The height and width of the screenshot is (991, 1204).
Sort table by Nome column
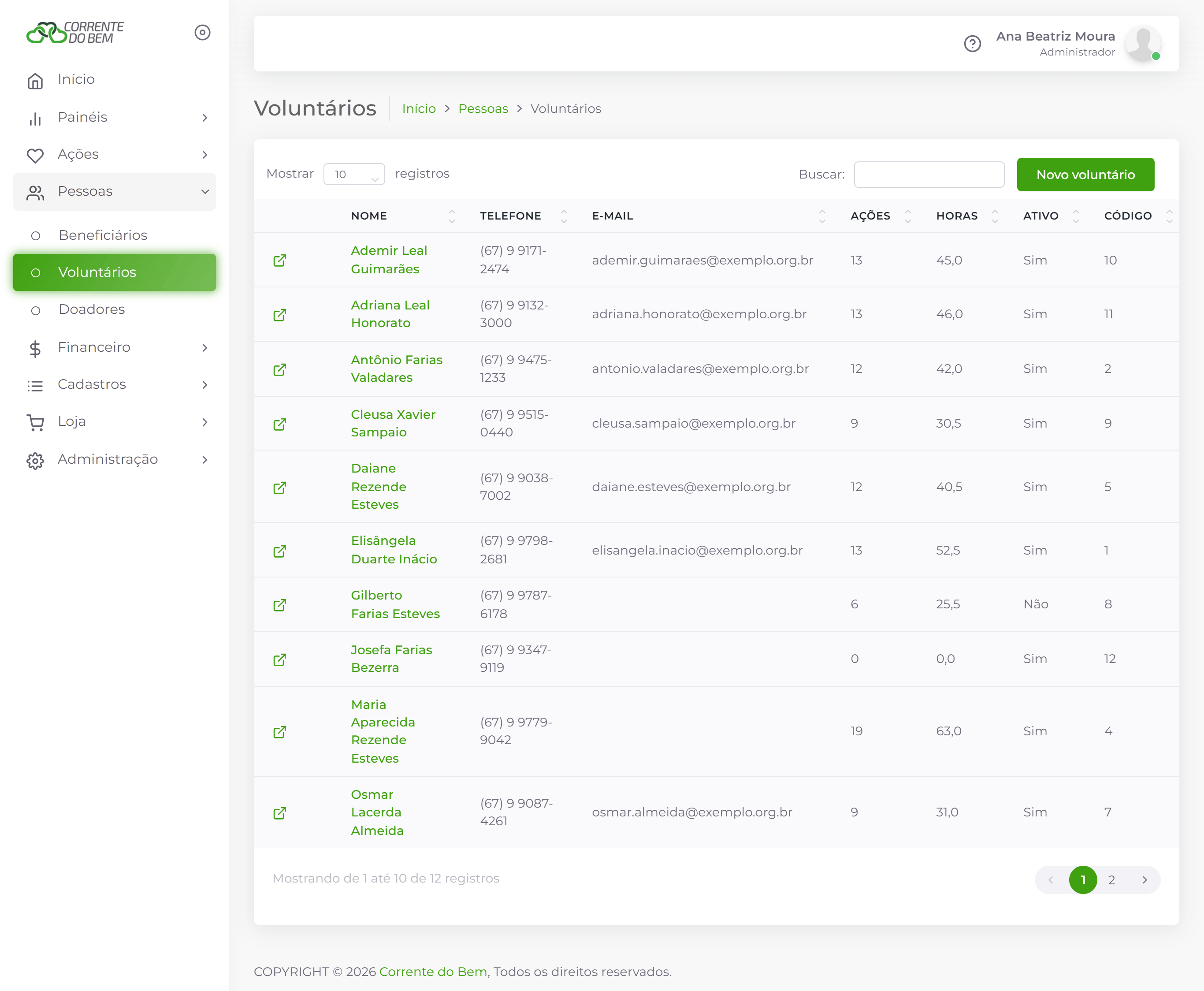click(x=402, y=216)
